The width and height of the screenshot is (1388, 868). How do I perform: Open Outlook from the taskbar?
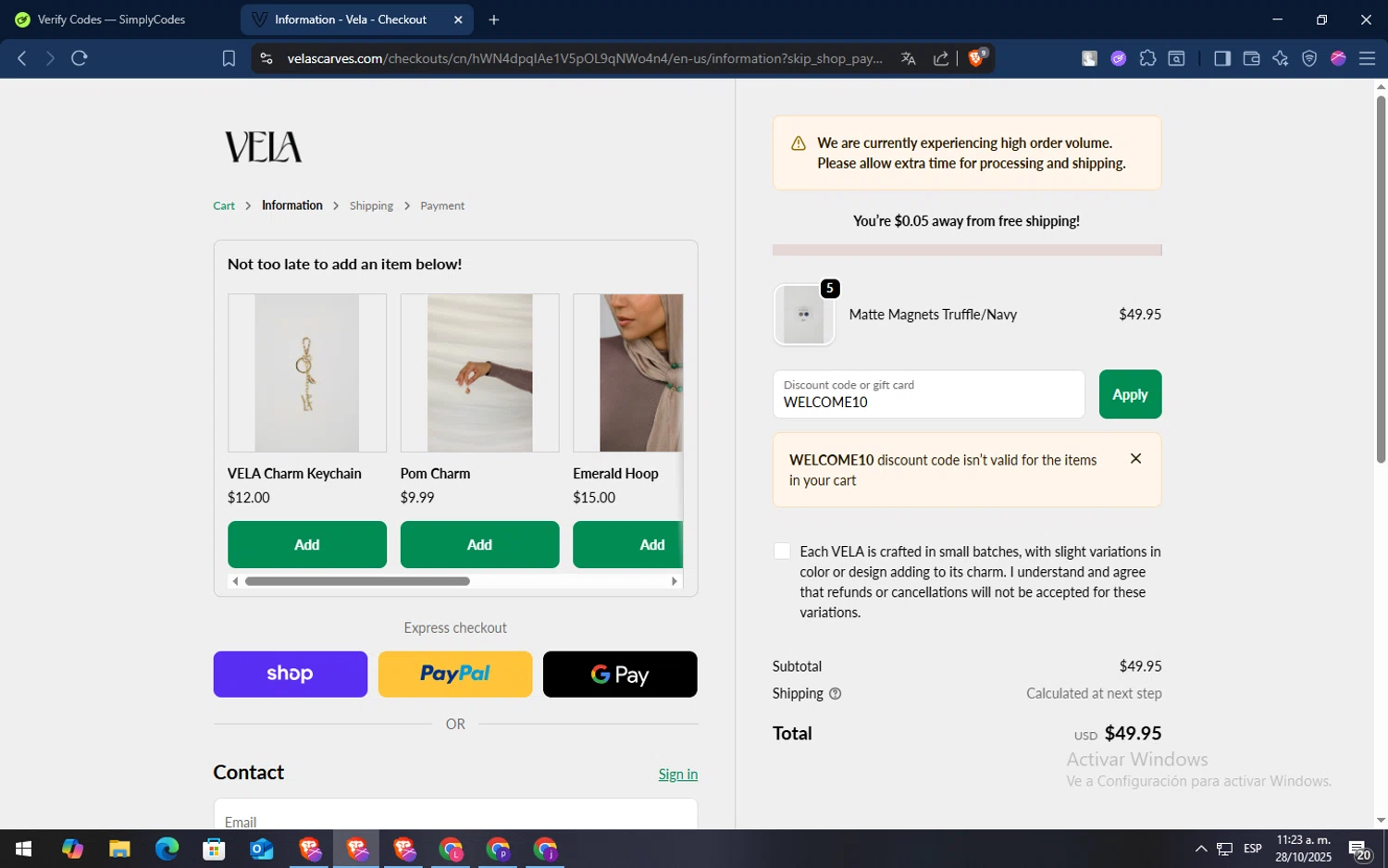(262, 849)
